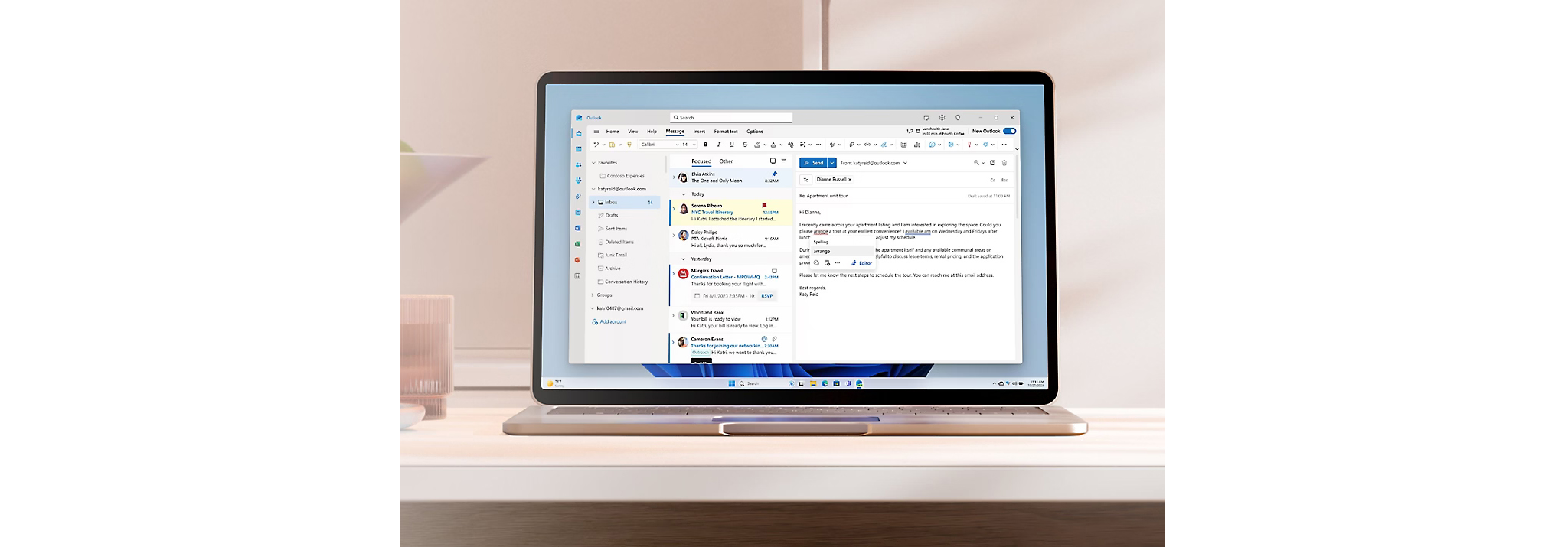Click Windows Start button on the taskbar

click(732, 383)
